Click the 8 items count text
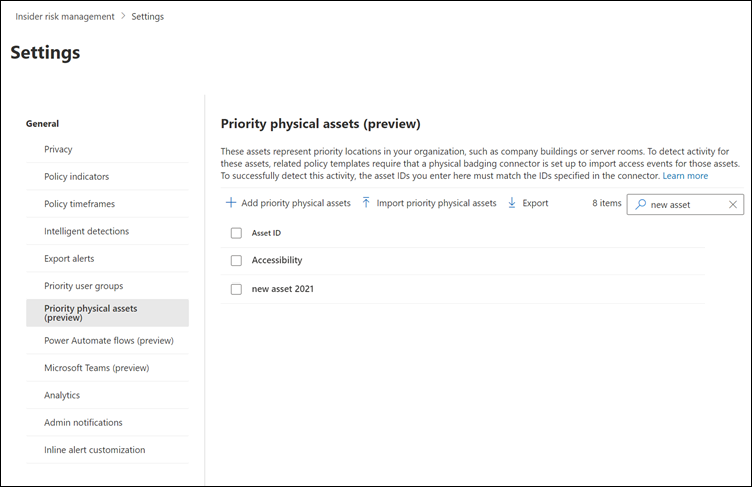The height and width of the screenshot is (487, 752). pos(607,203)
